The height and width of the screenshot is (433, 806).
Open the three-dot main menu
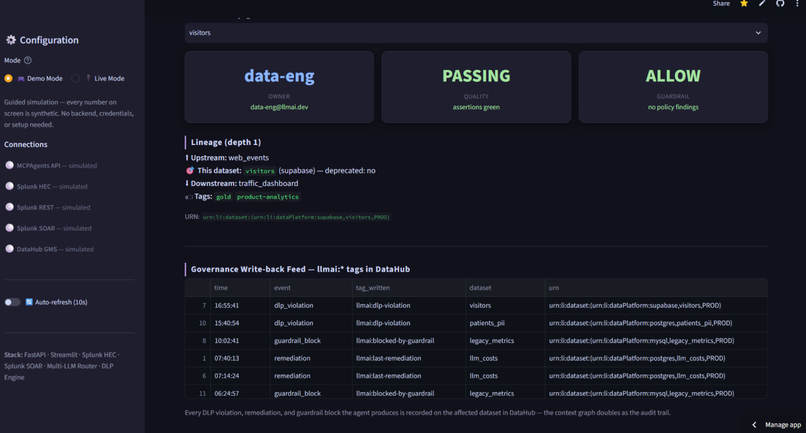point(797,4)
